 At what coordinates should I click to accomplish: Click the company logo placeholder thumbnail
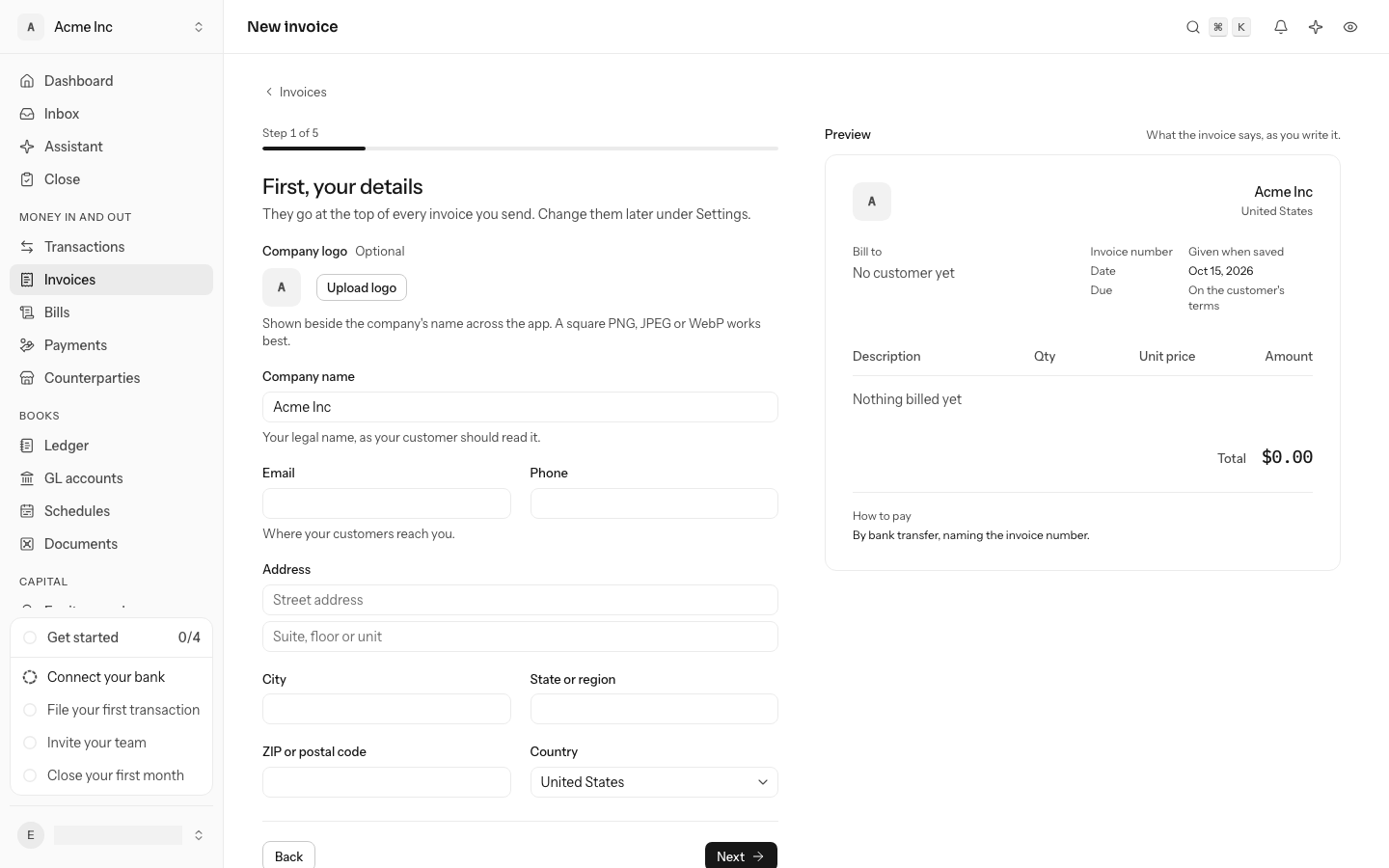[282, 287]
